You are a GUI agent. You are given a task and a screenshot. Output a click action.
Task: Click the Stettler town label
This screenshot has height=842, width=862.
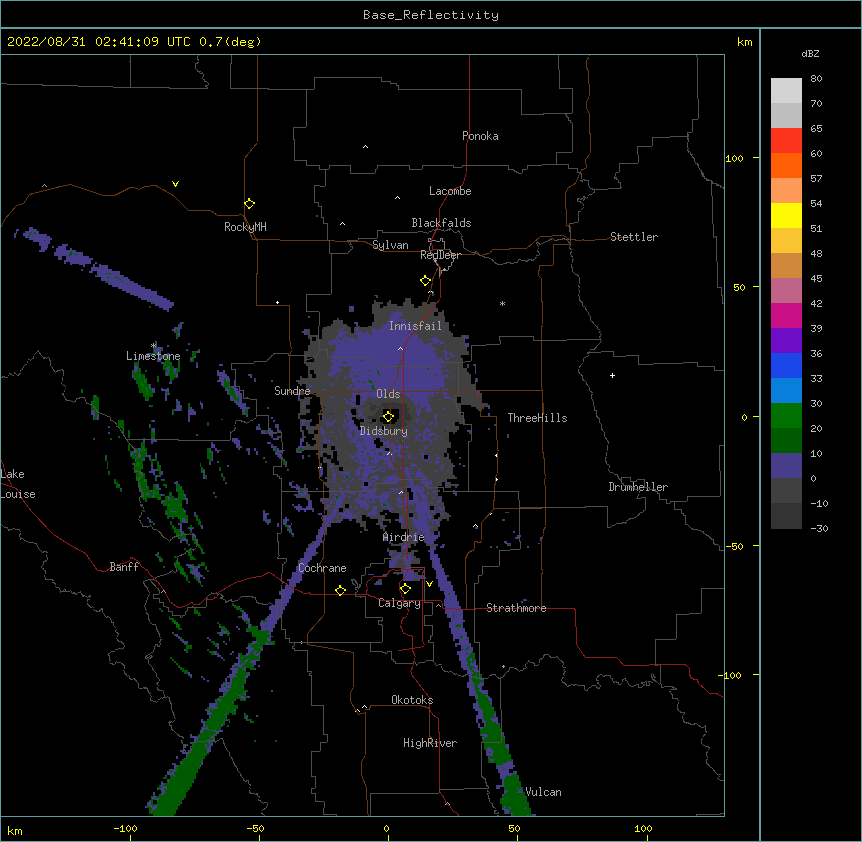point(633,237)
